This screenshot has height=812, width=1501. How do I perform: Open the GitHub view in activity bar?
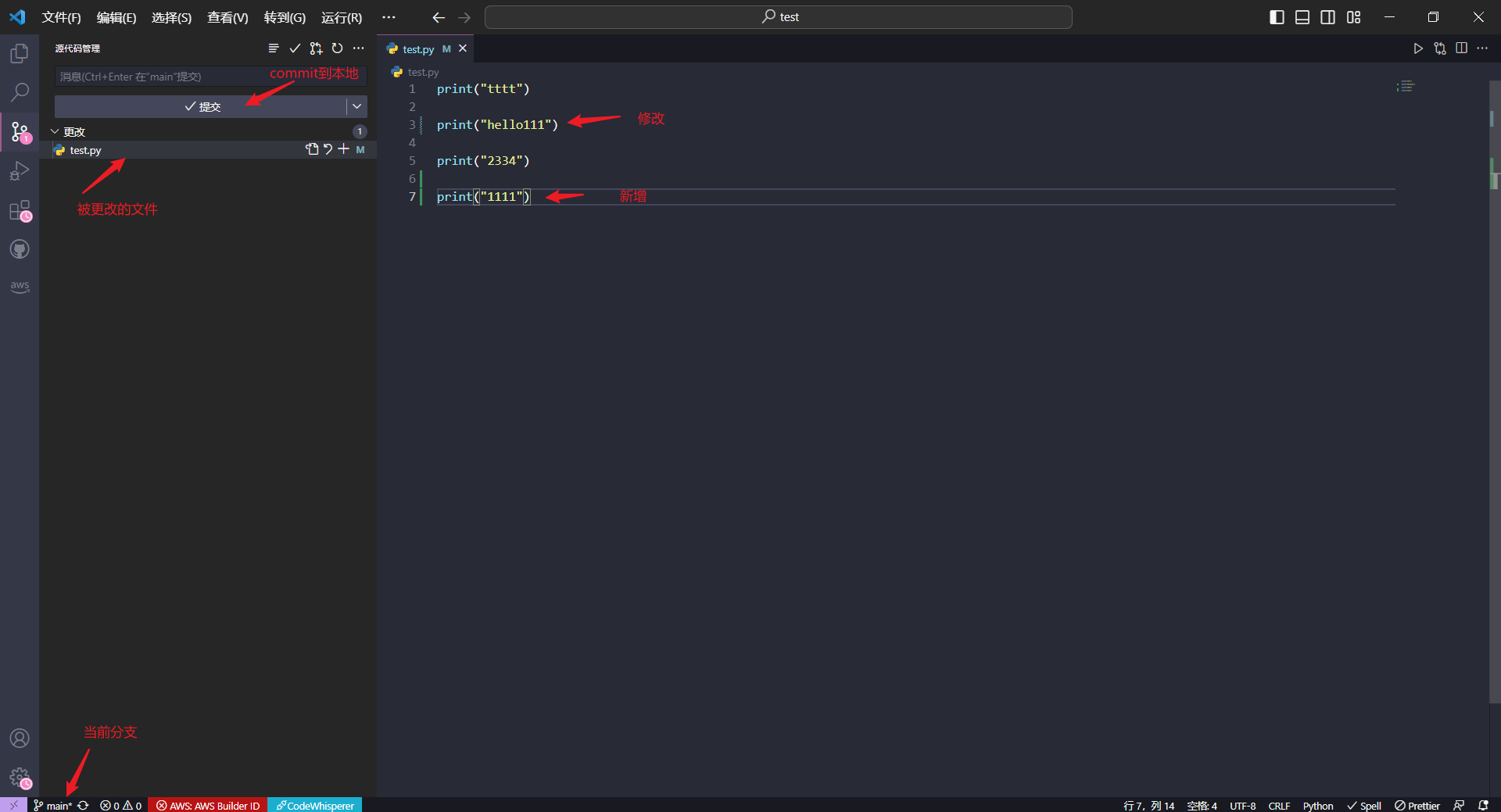tap(20, 249)
